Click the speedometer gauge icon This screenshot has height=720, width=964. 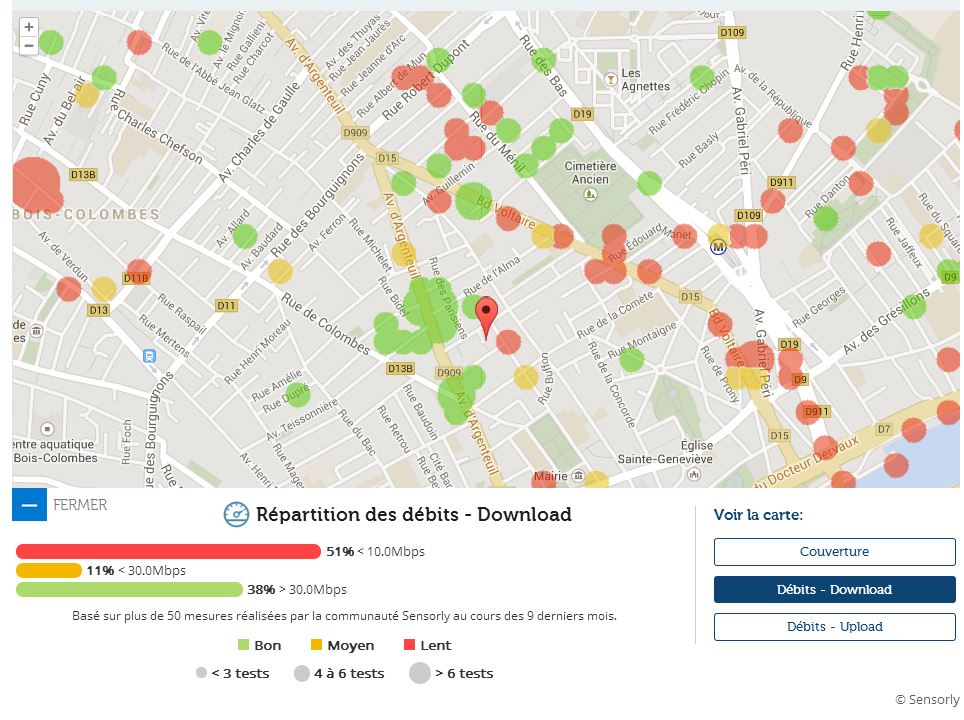236,514
